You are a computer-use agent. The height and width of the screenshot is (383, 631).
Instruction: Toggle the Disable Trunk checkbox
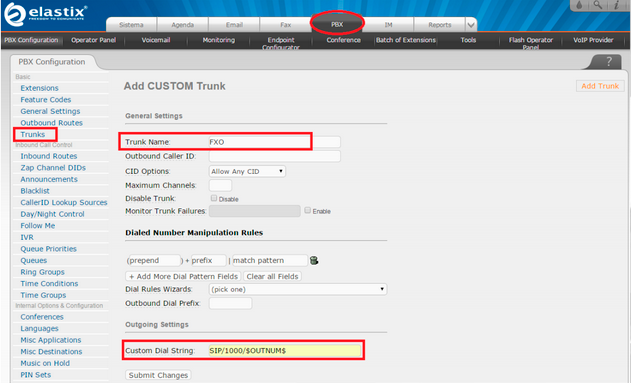(214, 198)
